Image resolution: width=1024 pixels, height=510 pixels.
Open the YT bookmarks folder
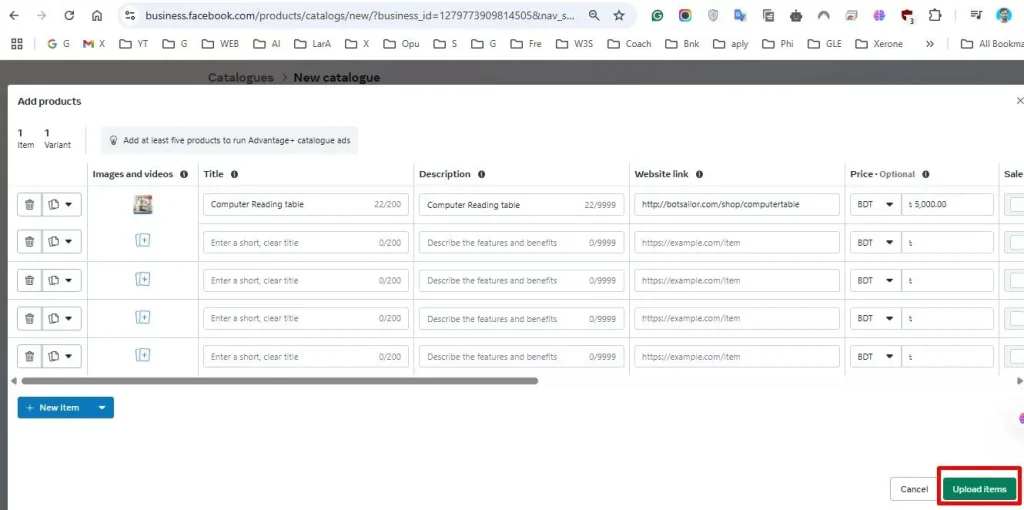tap(133, 44)
